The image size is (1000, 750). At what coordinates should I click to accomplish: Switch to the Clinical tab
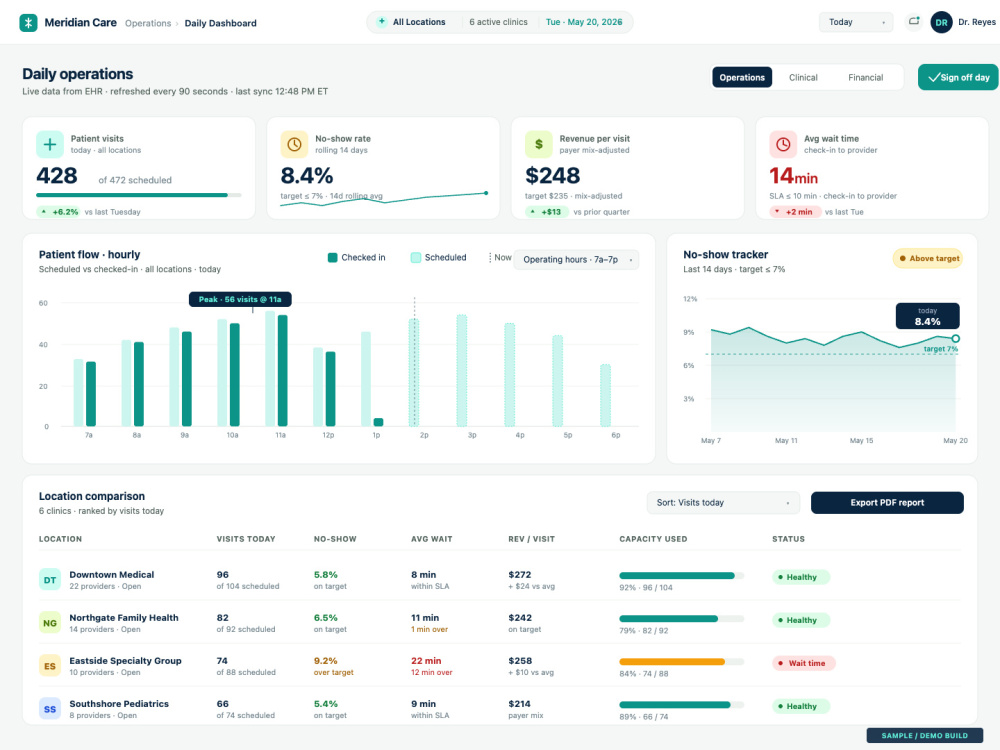(x=803, y=77)
